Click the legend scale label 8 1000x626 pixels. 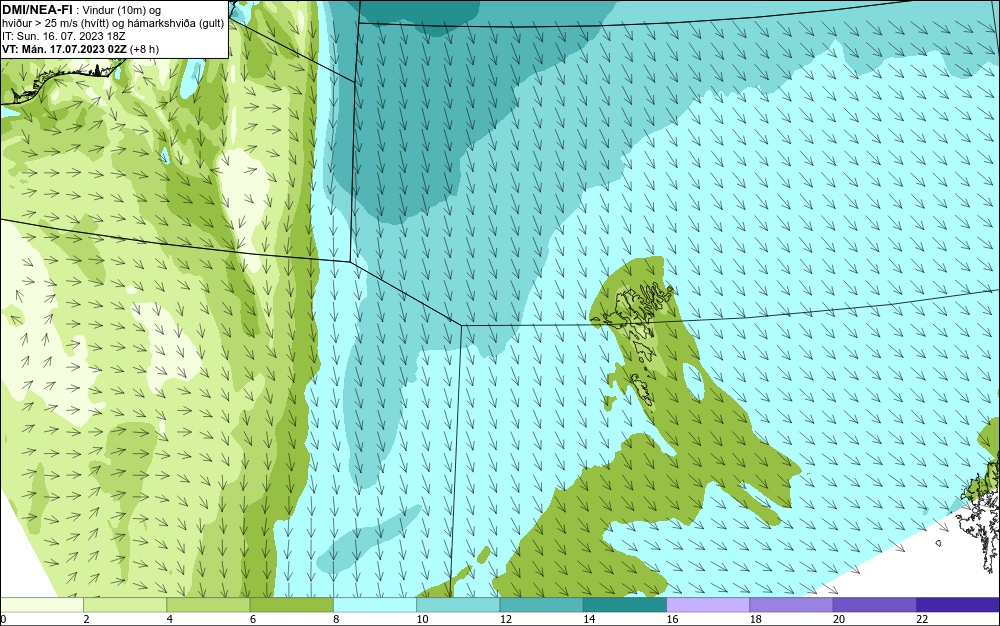click(336, 619)
